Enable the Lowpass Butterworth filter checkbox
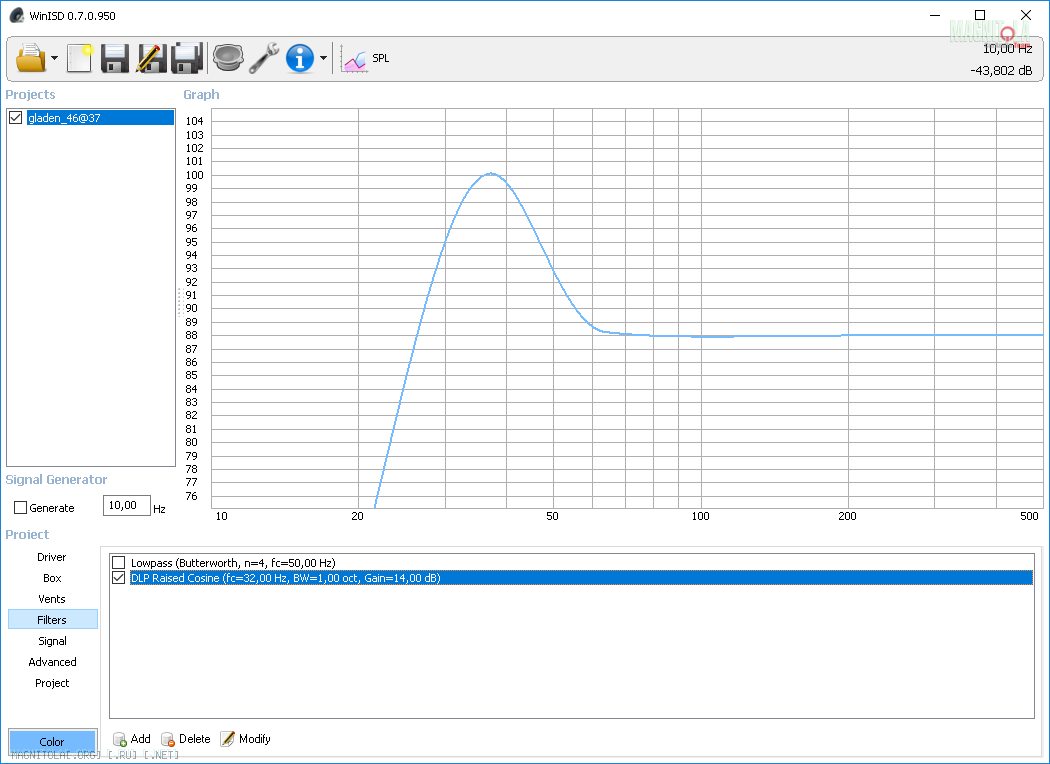This screenshot has height=764, width=1050. click(119, 563)
